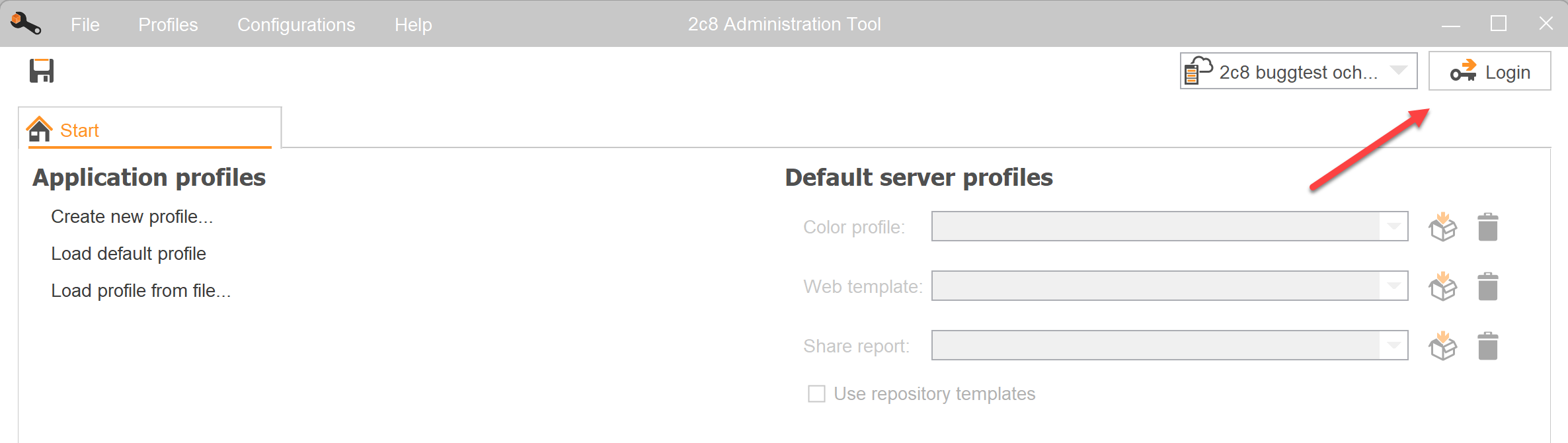
Task: Click the save floppy disk icon
Action: 42,71
